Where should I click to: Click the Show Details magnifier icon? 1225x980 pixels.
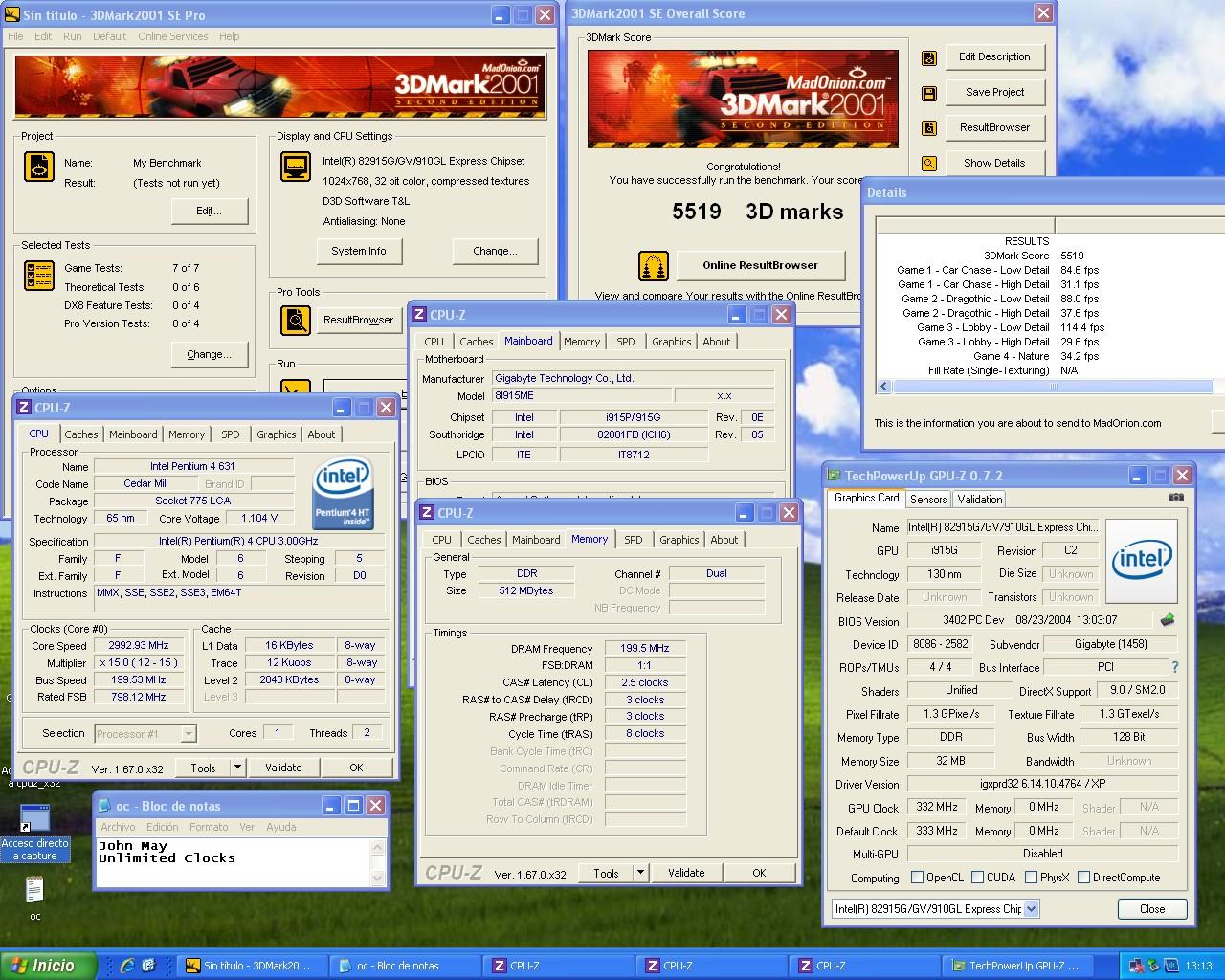tap(928, 164)
